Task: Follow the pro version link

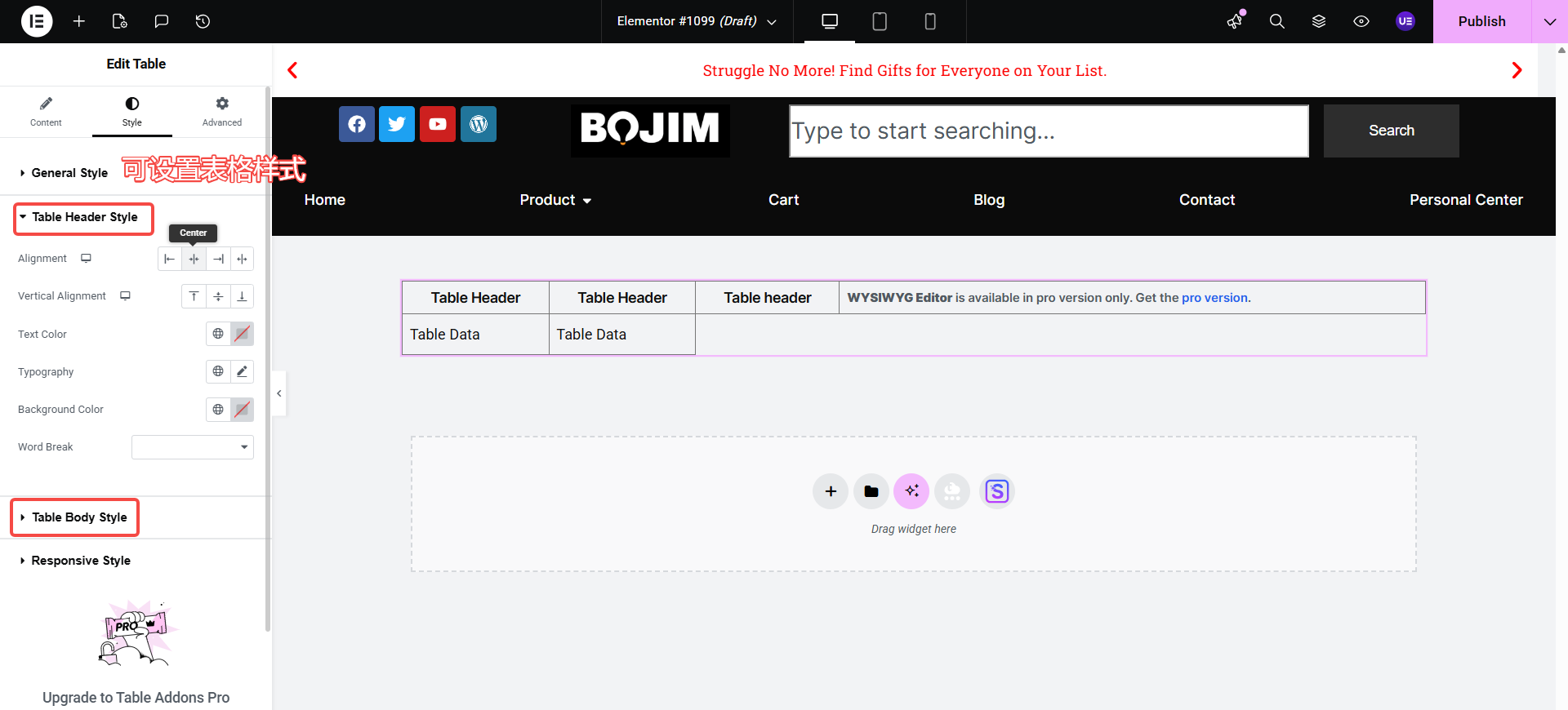Action: point(1214,298)
